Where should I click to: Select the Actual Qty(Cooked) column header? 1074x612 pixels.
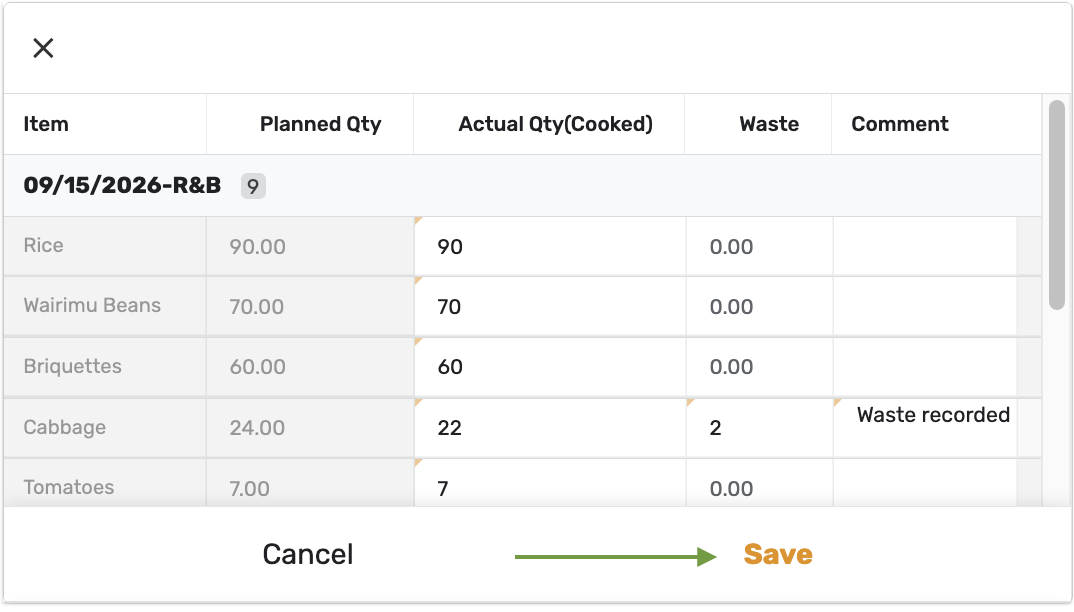(x=549, y=124)
